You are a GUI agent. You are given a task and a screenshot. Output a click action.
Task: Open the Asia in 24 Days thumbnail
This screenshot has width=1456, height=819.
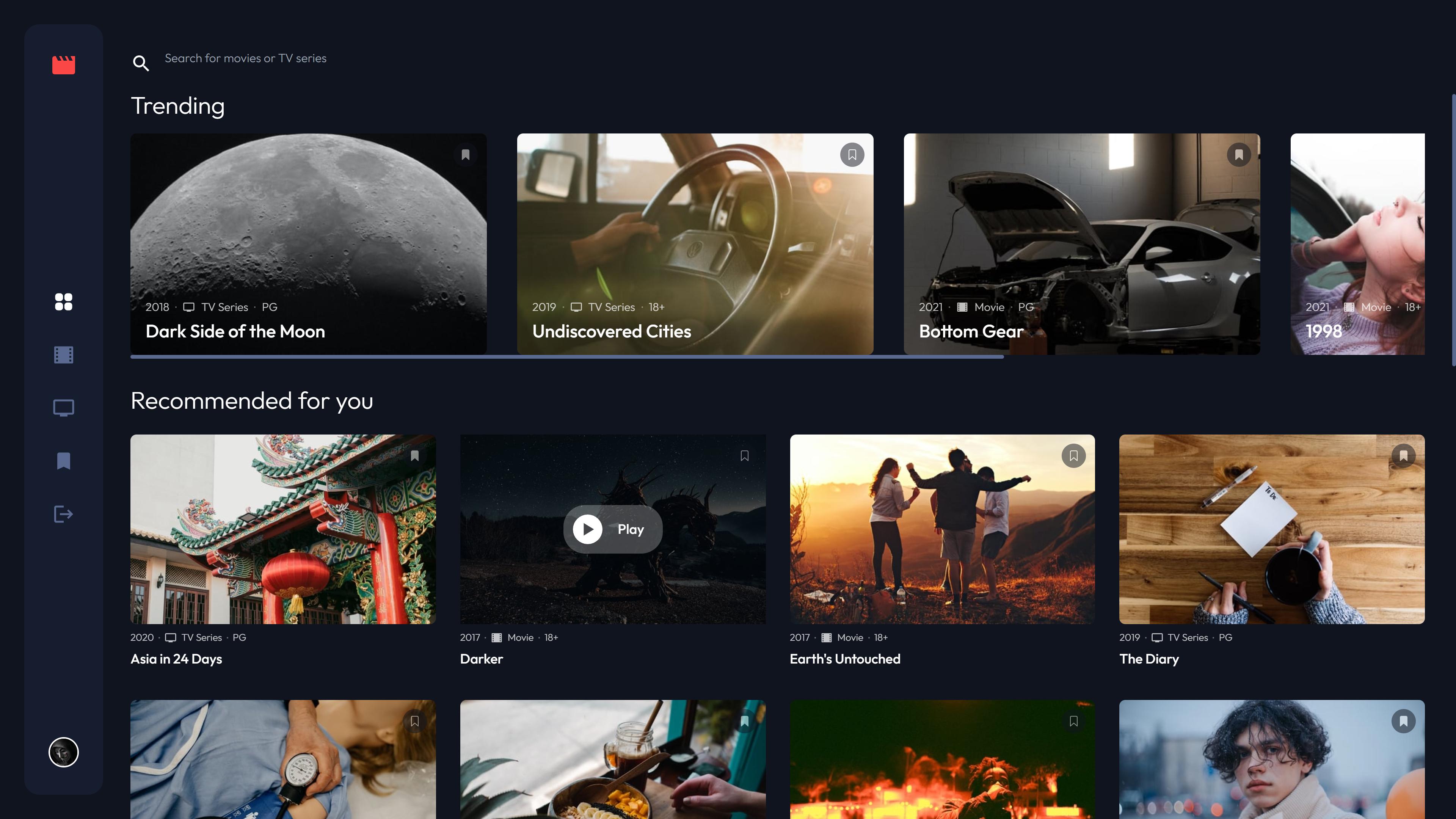tap(282, 529)
